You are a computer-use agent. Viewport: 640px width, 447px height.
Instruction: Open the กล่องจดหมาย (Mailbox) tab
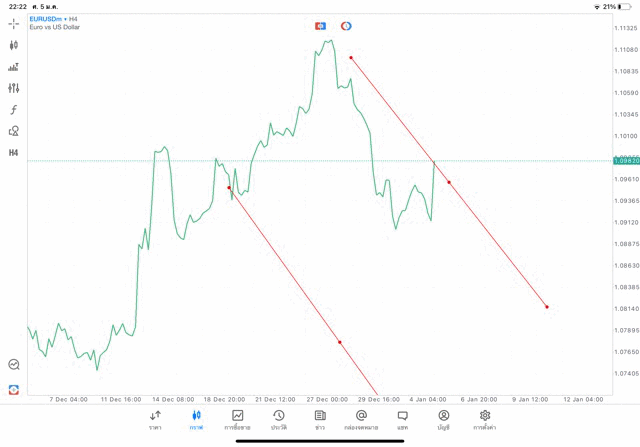pos(361,420)
